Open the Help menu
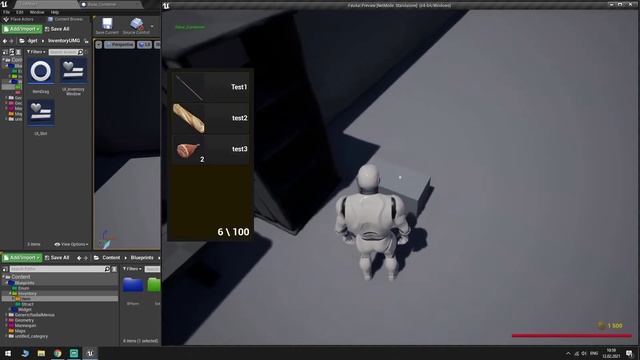 point(55,12)
